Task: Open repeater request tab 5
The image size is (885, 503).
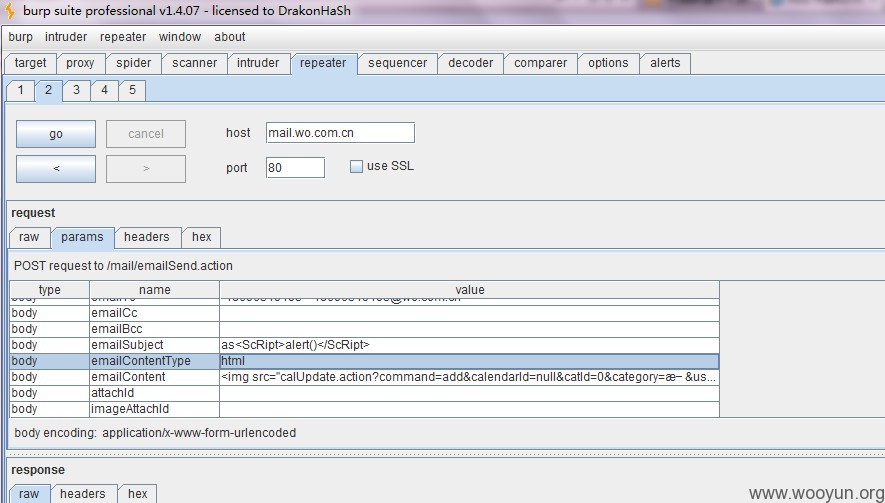Action: pyautogui.click(x=132, y=90)
